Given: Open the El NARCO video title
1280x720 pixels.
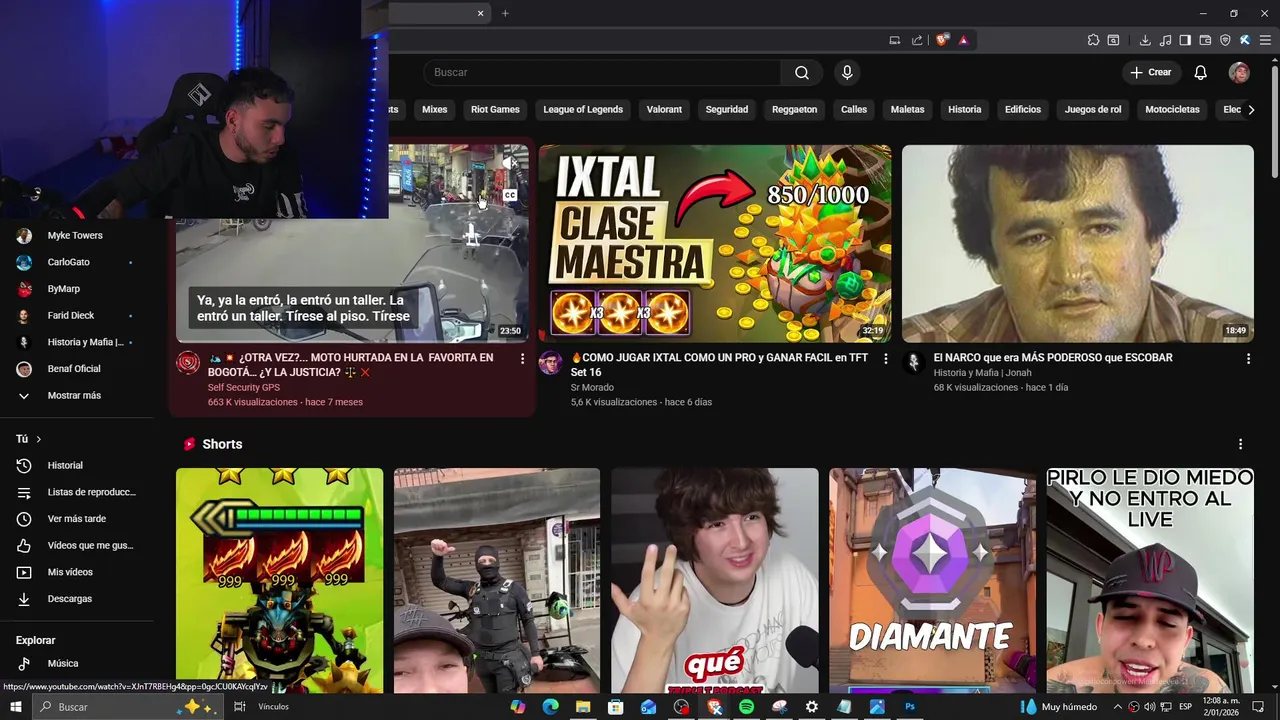Looking at the screenshot, I should [1053, 357].
